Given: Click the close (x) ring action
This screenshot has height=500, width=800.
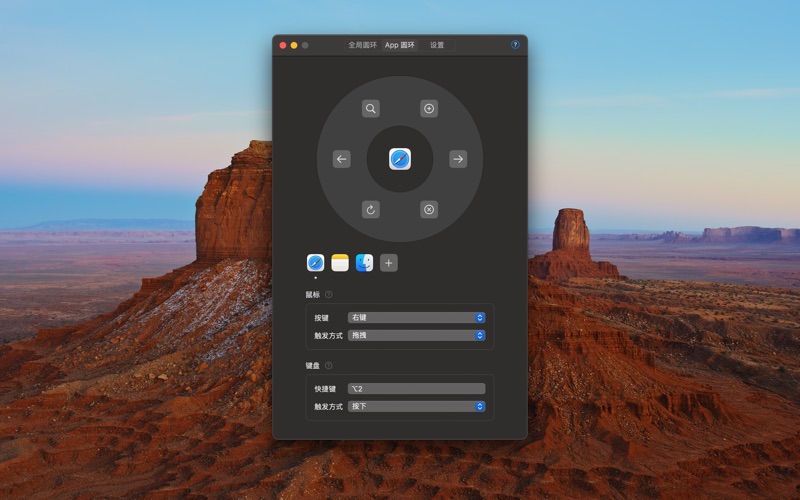Looking at the screenshot, I should click(429, 210).
